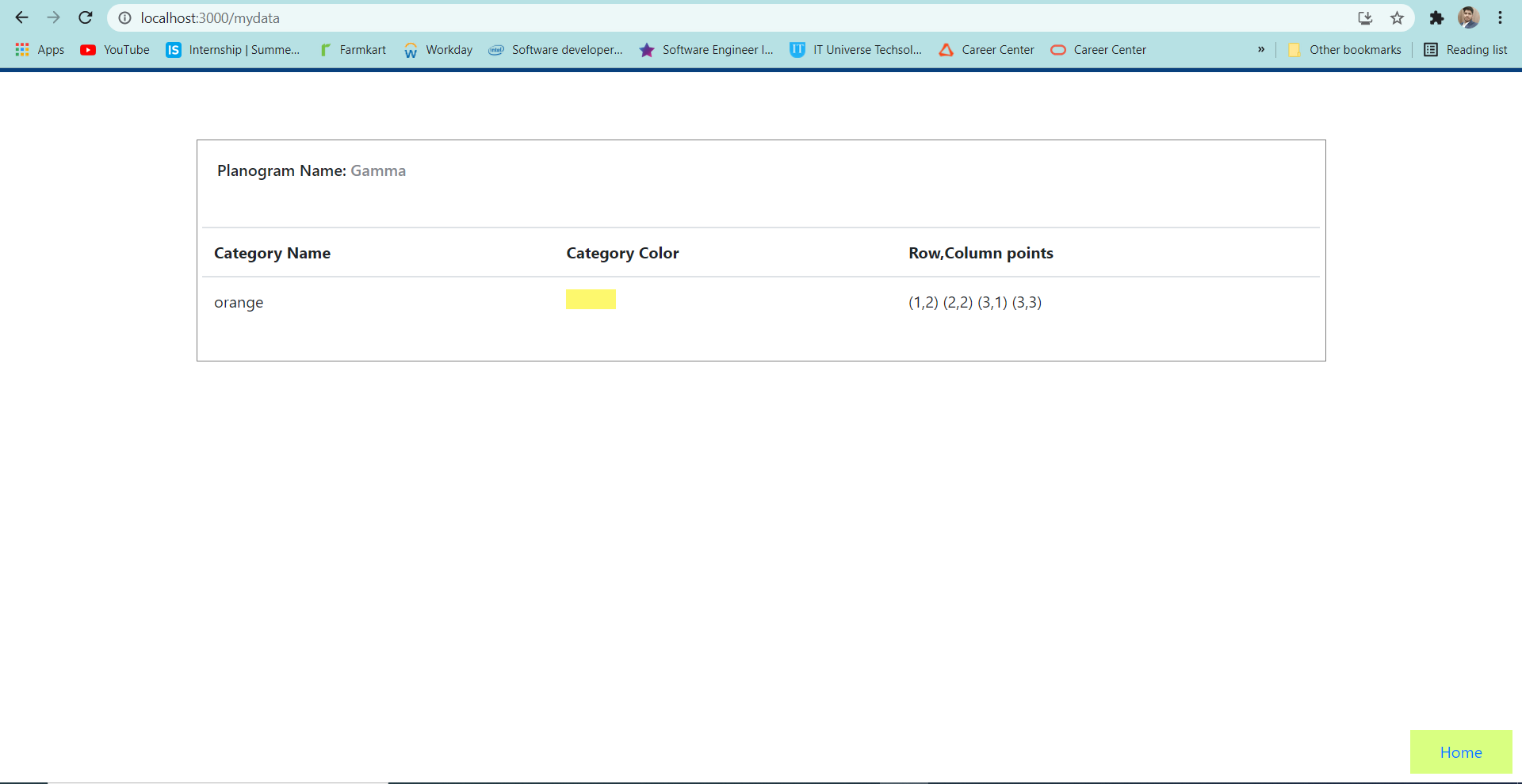Open the Career Center bookmark with triangle icon
Image resolution: width=1522 pixels, height=784 pixels.
tap(987, 50)
